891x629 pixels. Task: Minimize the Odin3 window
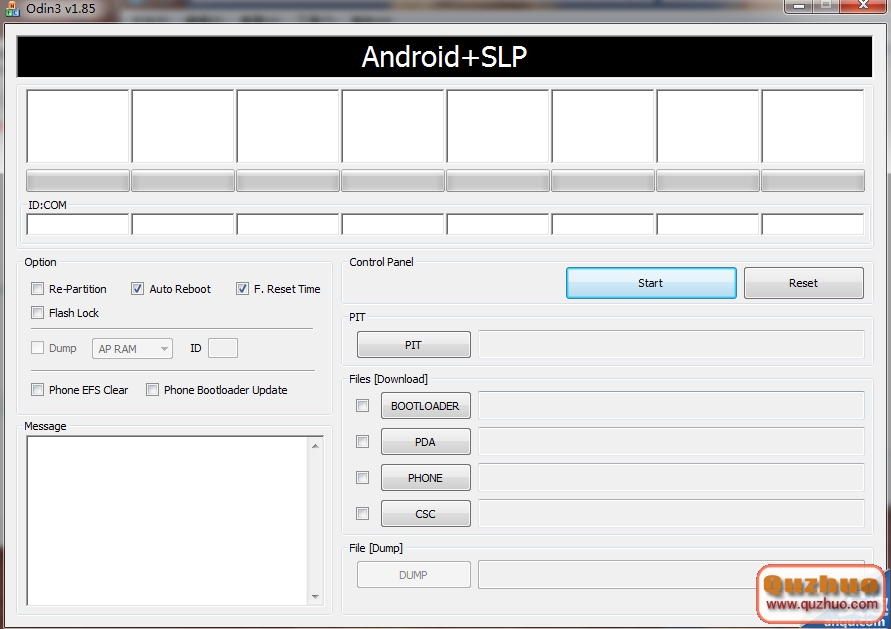tap(799, 6)
